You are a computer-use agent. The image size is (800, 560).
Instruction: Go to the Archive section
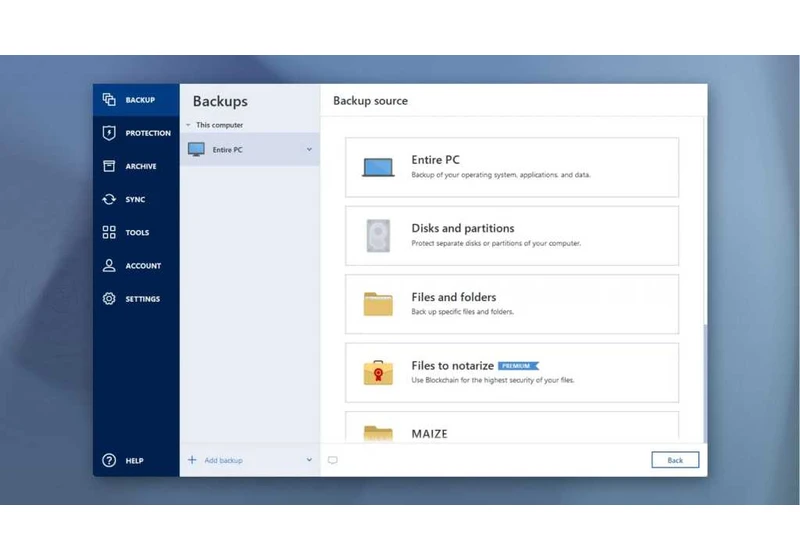pos(141,166)
